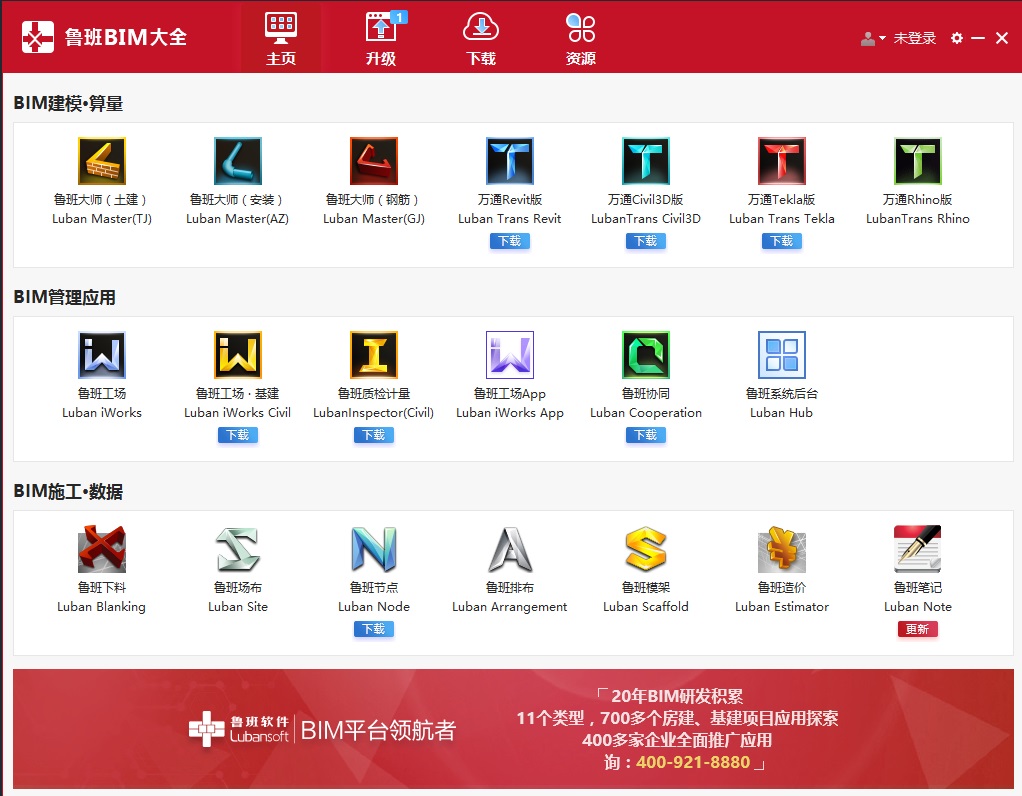The image size is (1022, 796).
Task: Click the 鲁班BIM大全 logo icon
Action: [38, 37]
